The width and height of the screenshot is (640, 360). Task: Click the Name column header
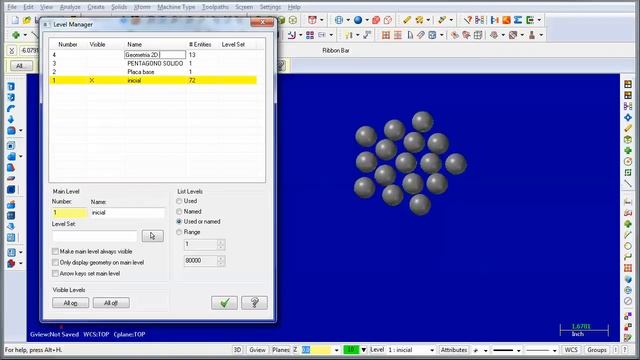pos(134,44)
